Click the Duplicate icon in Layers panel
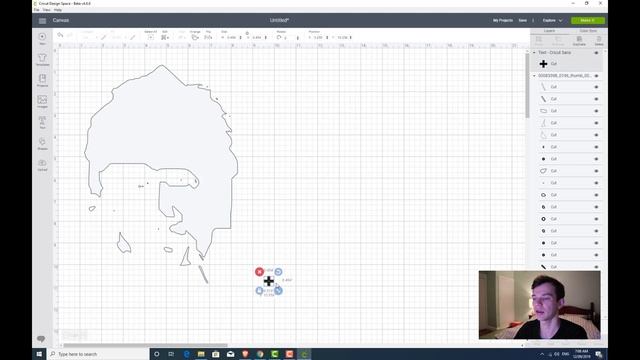Viewport: 640px width, 360px height. [x=579, y=40]
